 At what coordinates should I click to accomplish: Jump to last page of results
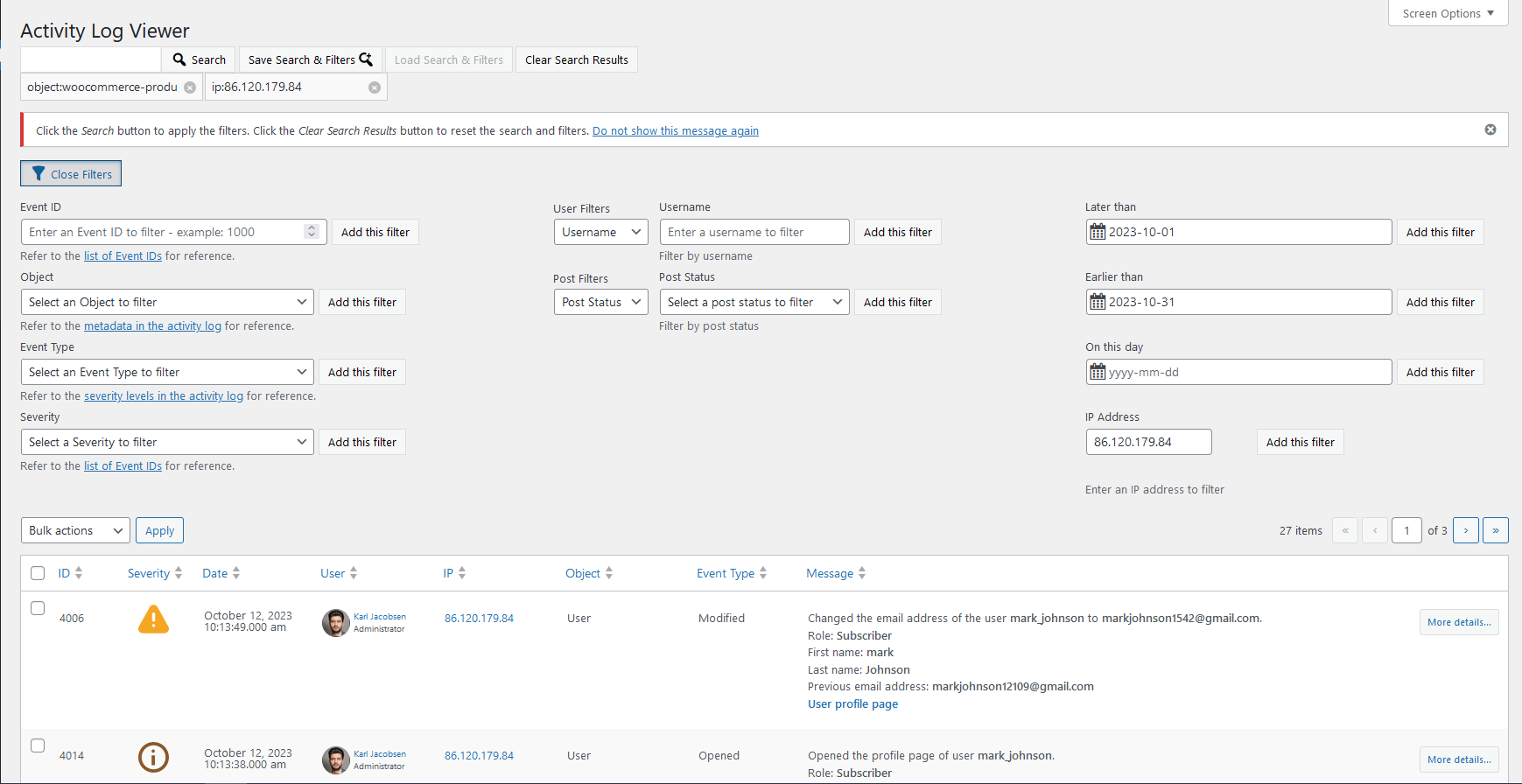[x=1496, y=530]
